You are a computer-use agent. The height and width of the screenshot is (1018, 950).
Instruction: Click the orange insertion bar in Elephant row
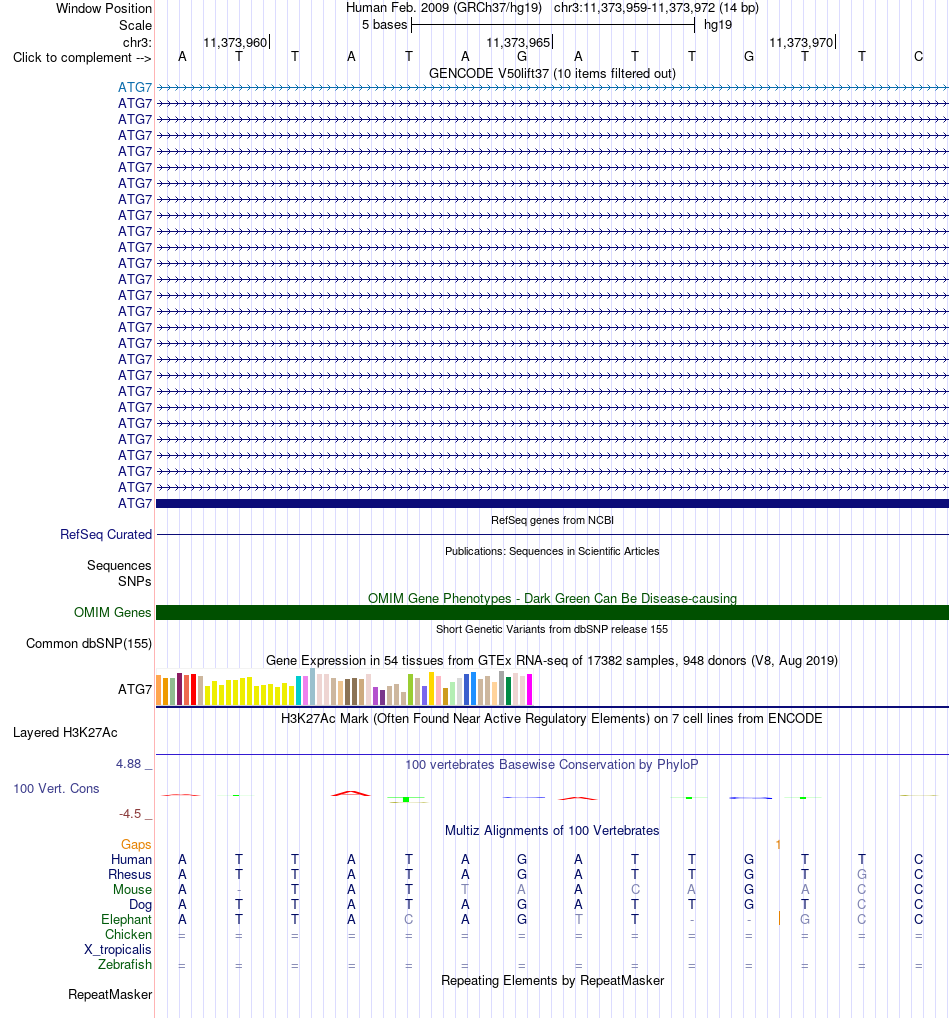779,919
